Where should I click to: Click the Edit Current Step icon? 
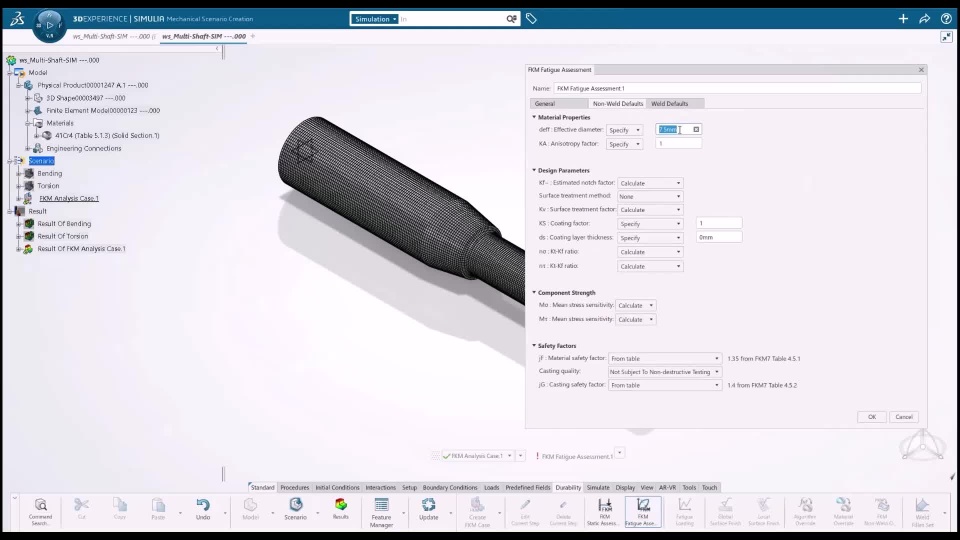coord(525,505)
